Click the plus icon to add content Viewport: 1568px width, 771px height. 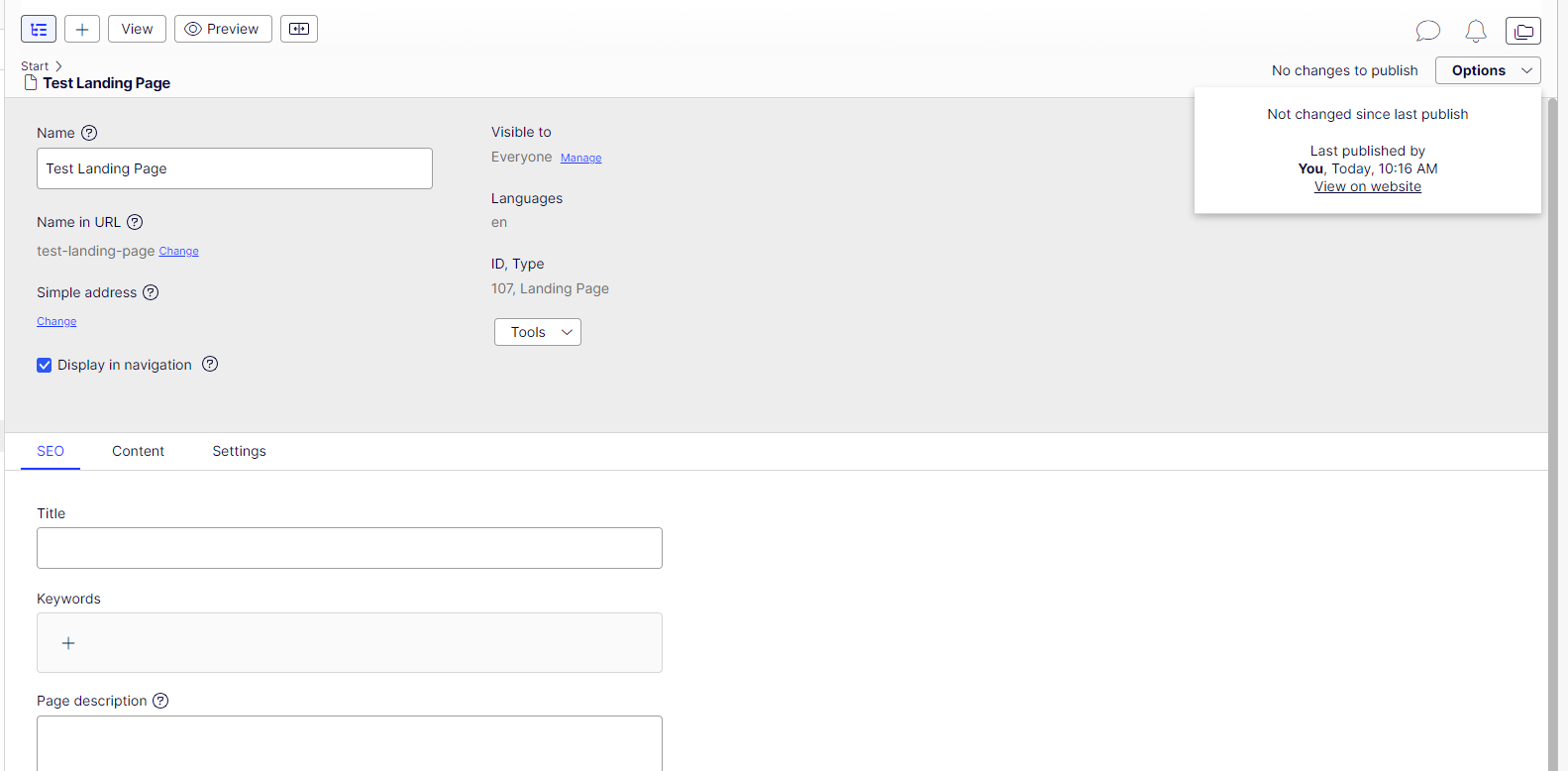click(x=82, y=30)
